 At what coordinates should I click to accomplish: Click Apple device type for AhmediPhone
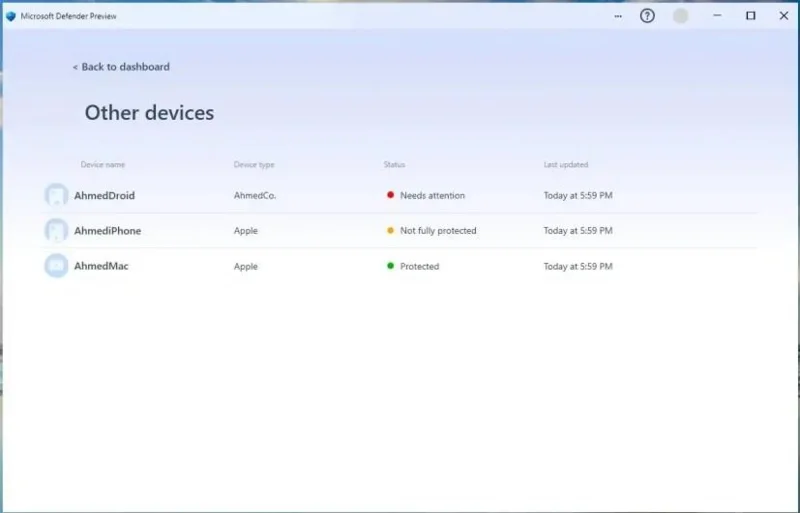[x=246, y=231]
